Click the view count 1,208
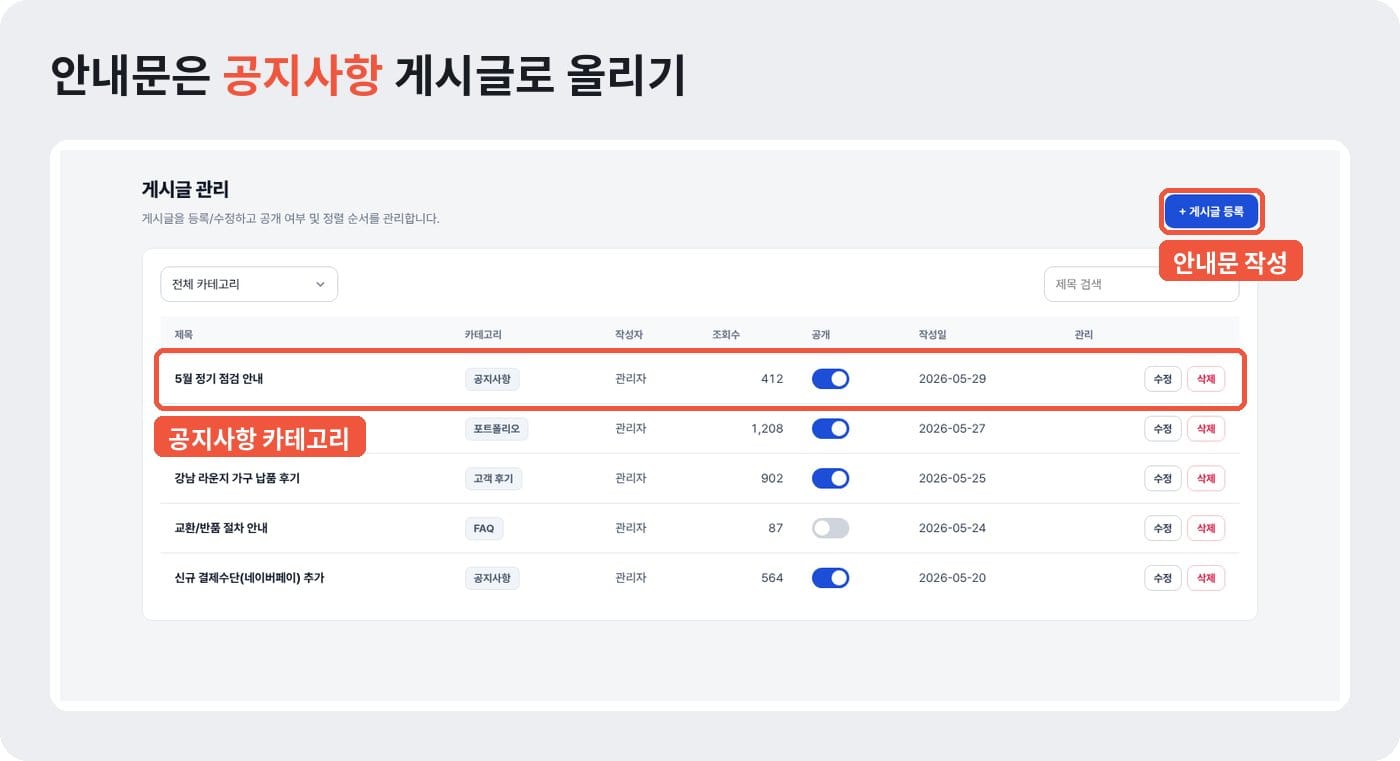The width and height of the screenshot is (1400, 761). coord(767,429)
